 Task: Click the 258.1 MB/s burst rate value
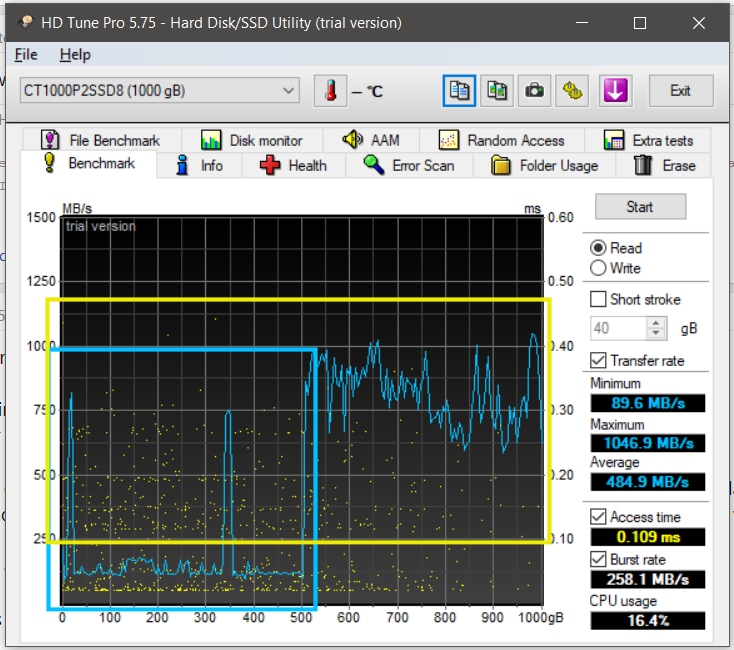tap(648, 579)
